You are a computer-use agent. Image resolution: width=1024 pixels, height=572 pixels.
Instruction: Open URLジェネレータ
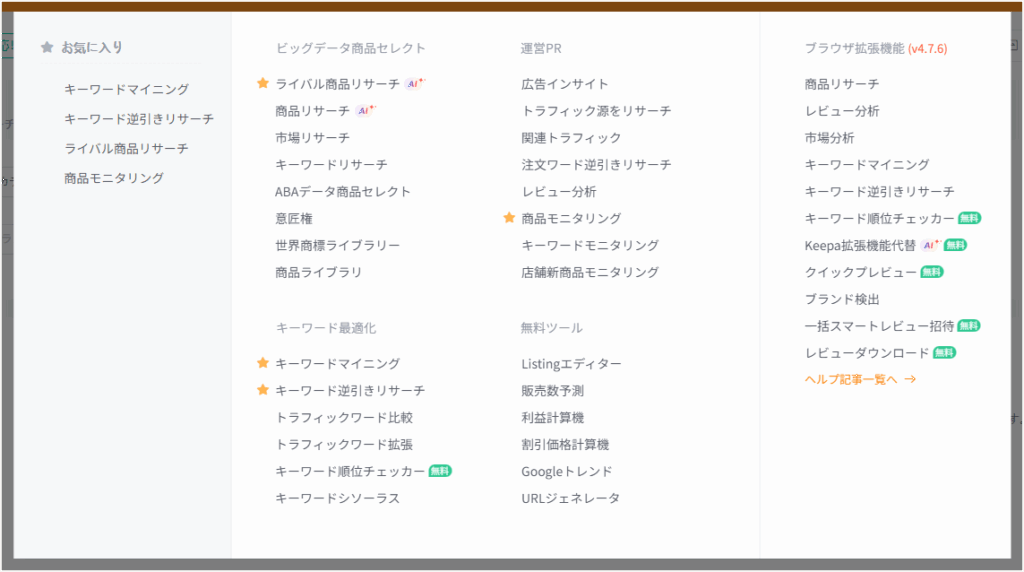tap(571, 498)
